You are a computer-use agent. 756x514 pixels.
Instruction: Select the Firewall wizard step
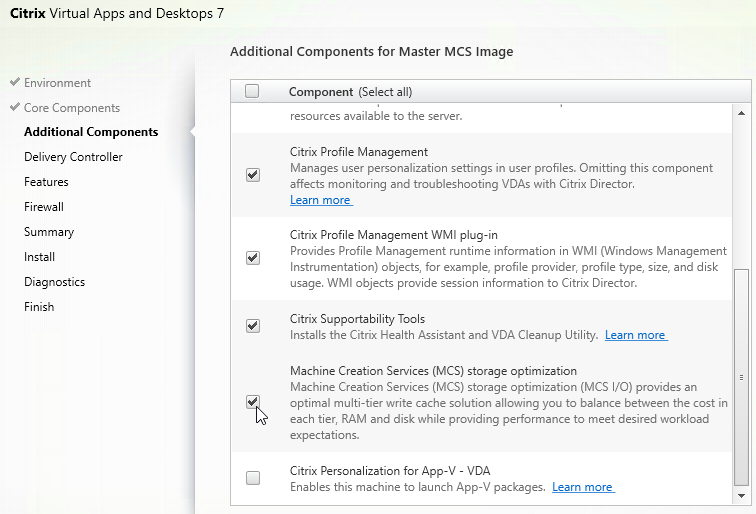point(44,207)
